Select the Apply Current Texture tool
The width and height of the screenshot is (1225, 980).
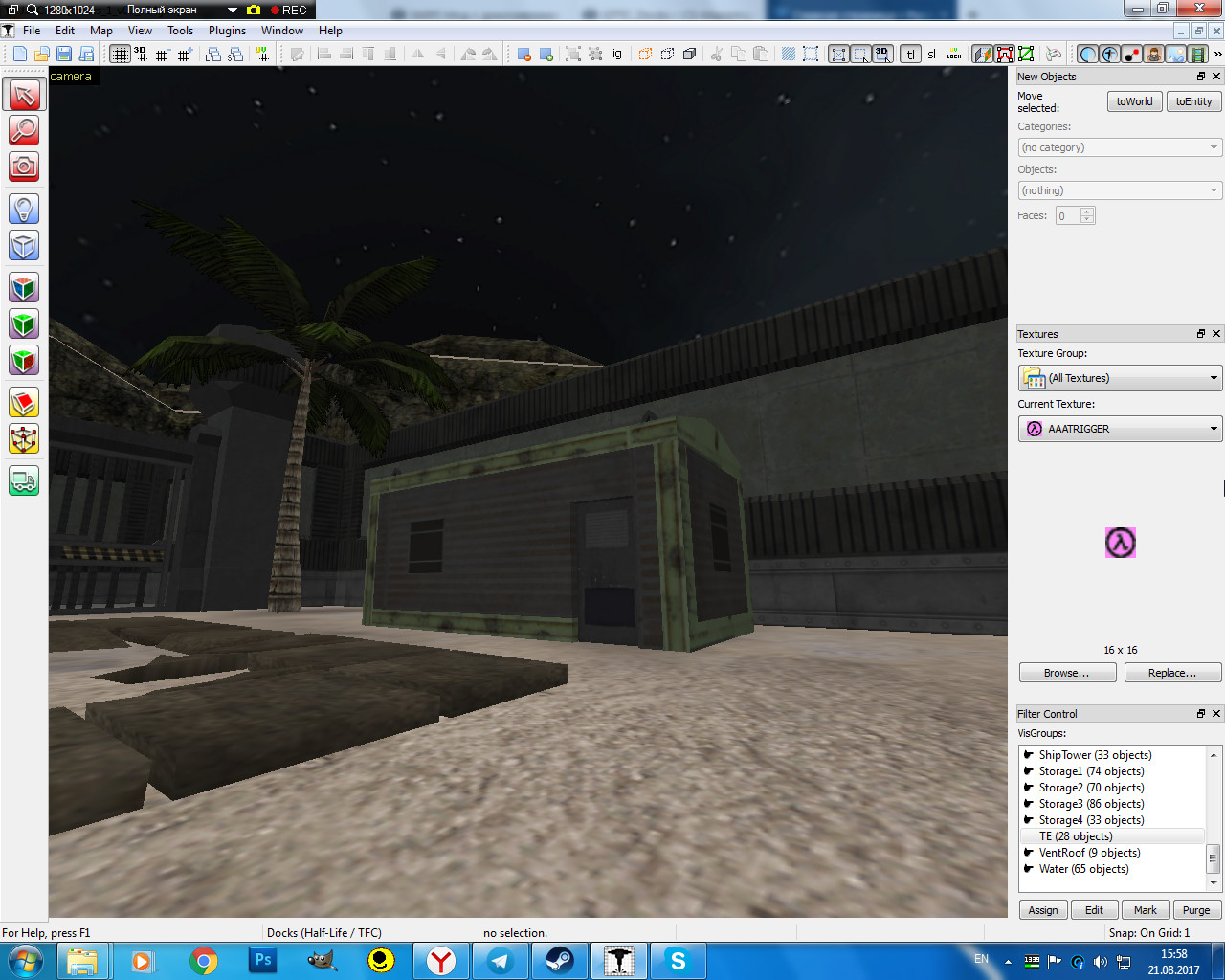[24, 323]
